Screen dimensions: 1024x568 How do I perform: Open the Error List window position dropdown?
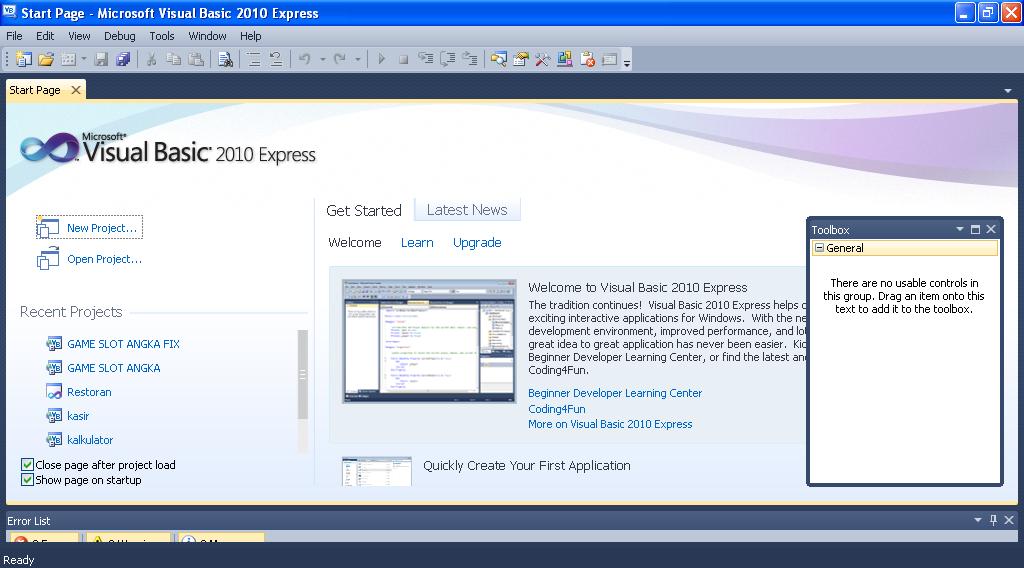coord(978,520)
